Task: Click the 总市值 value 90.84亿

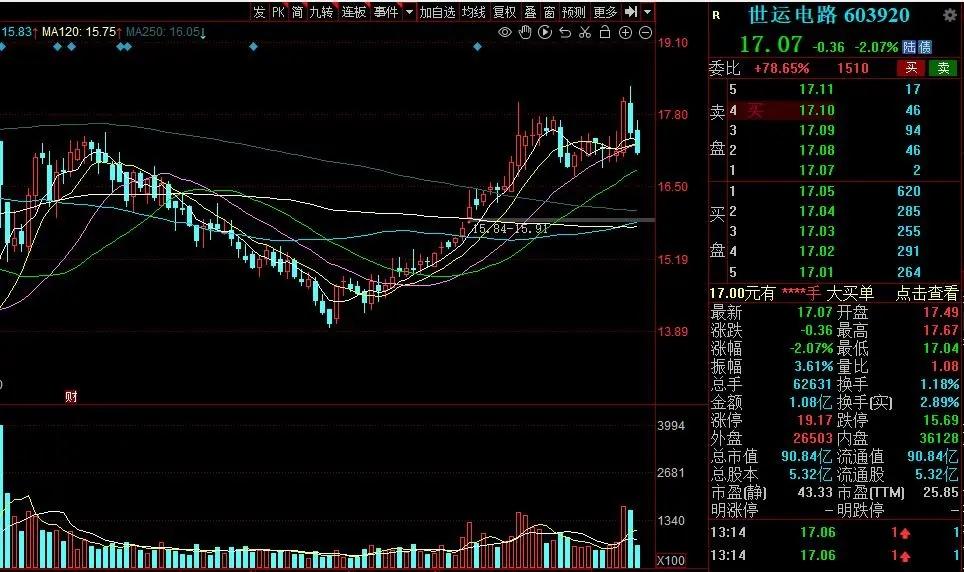Action: click(x=806, y=457)
